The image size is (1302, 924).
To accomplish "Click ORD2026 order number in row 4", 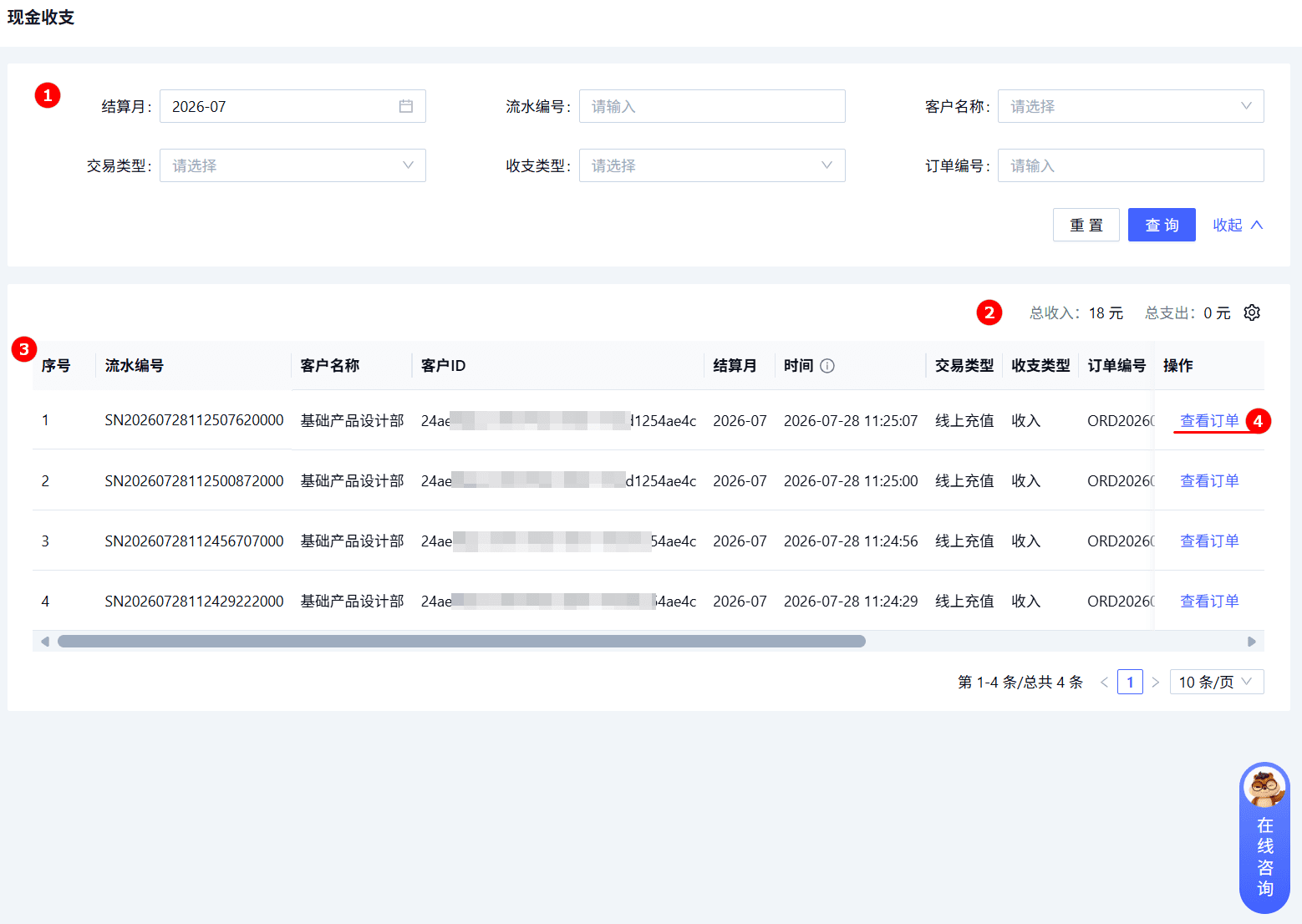I will [x=1121, y=601].
